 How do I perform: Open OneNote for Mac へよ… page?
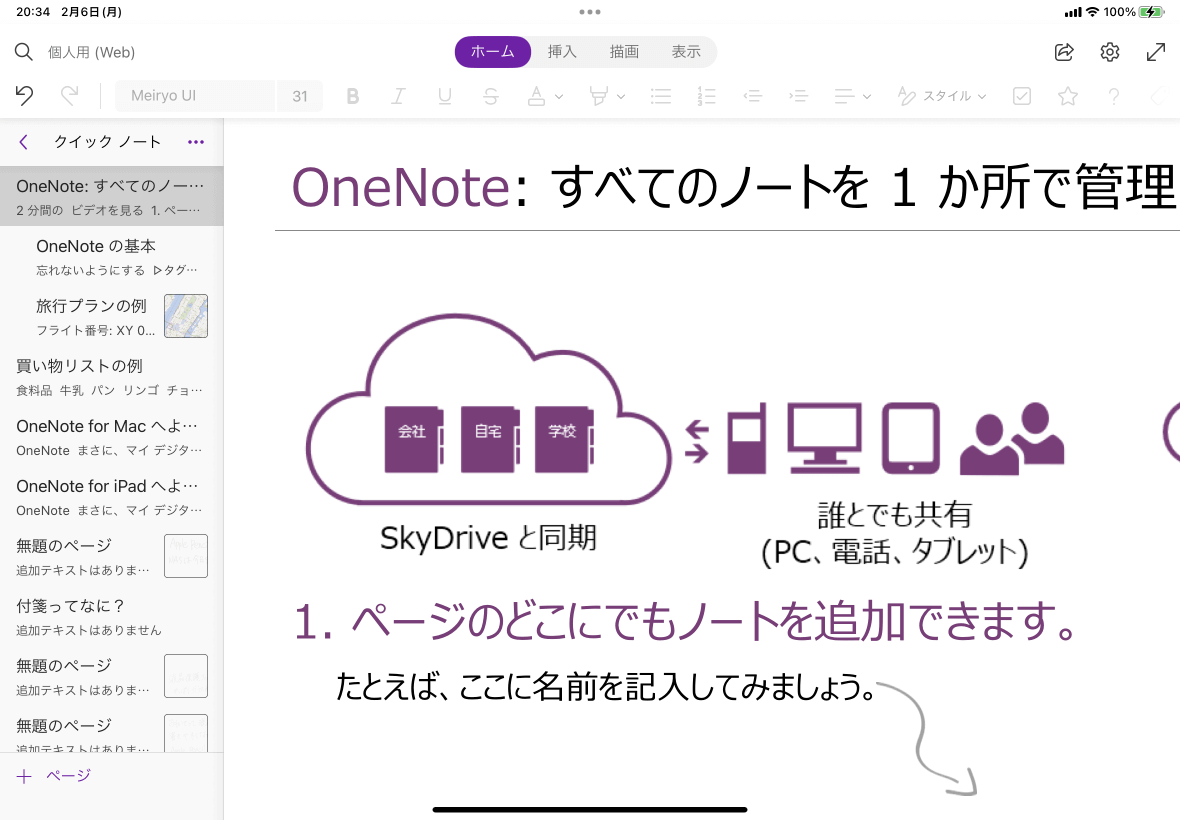[x=111, y=436]
